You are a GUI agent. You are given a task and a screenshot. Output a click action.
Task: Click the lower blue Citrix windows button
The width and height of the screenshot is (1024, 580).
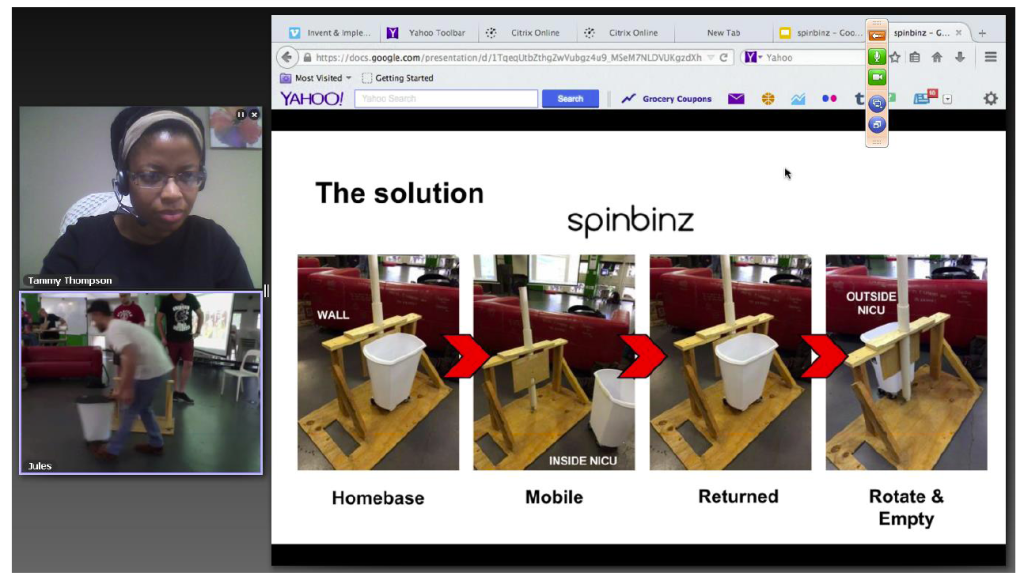coord(877,124)
